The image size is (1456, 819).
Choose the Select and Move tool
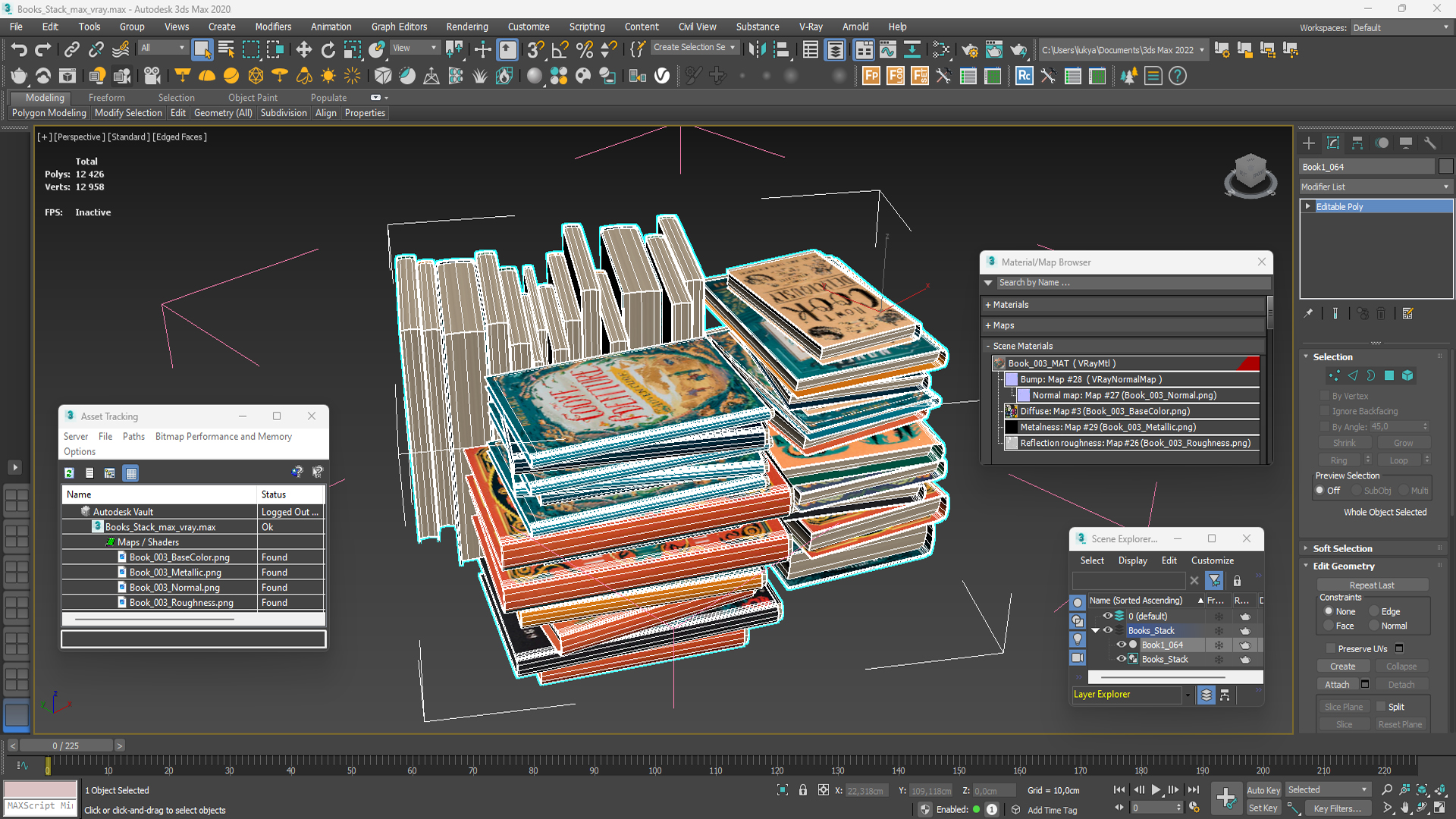(x=303, y=50)
